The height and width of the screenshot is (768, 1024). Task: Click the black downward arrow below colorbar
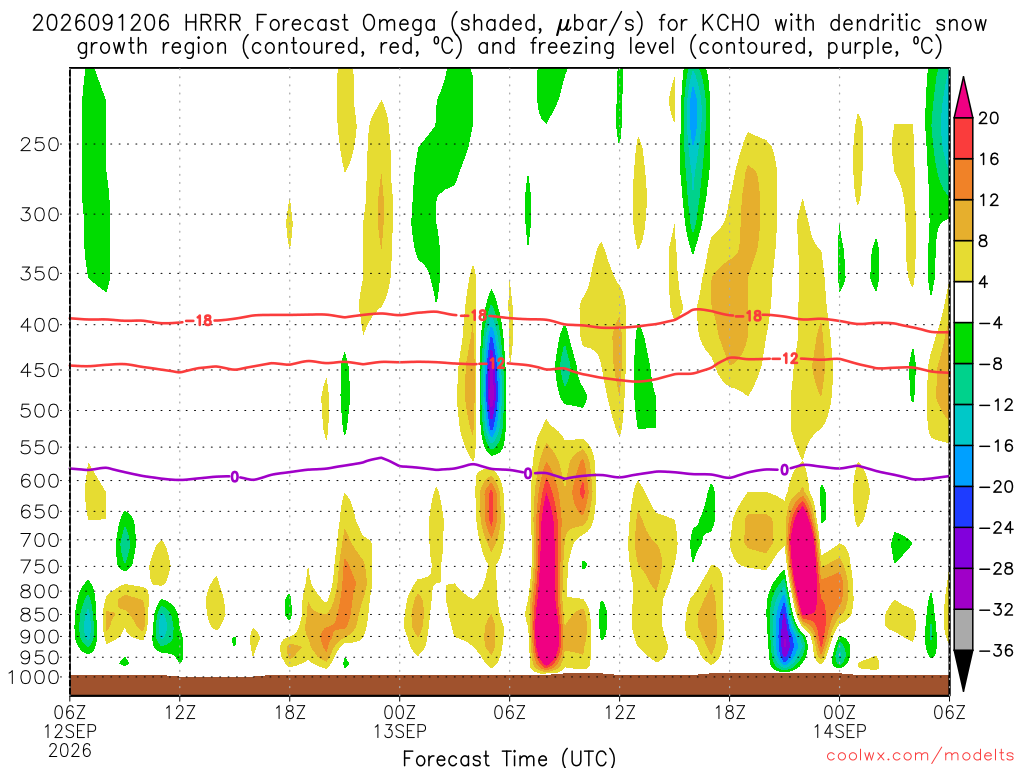point(963,670)
